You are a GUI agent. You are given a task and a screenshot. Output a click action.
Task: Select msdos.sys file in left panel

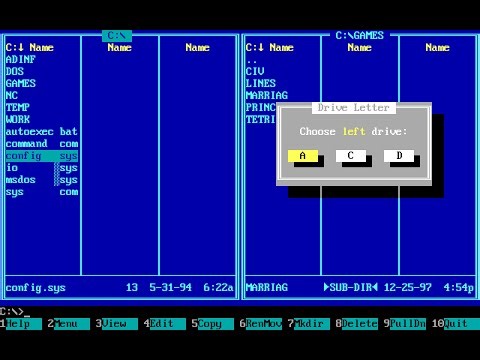42,180
